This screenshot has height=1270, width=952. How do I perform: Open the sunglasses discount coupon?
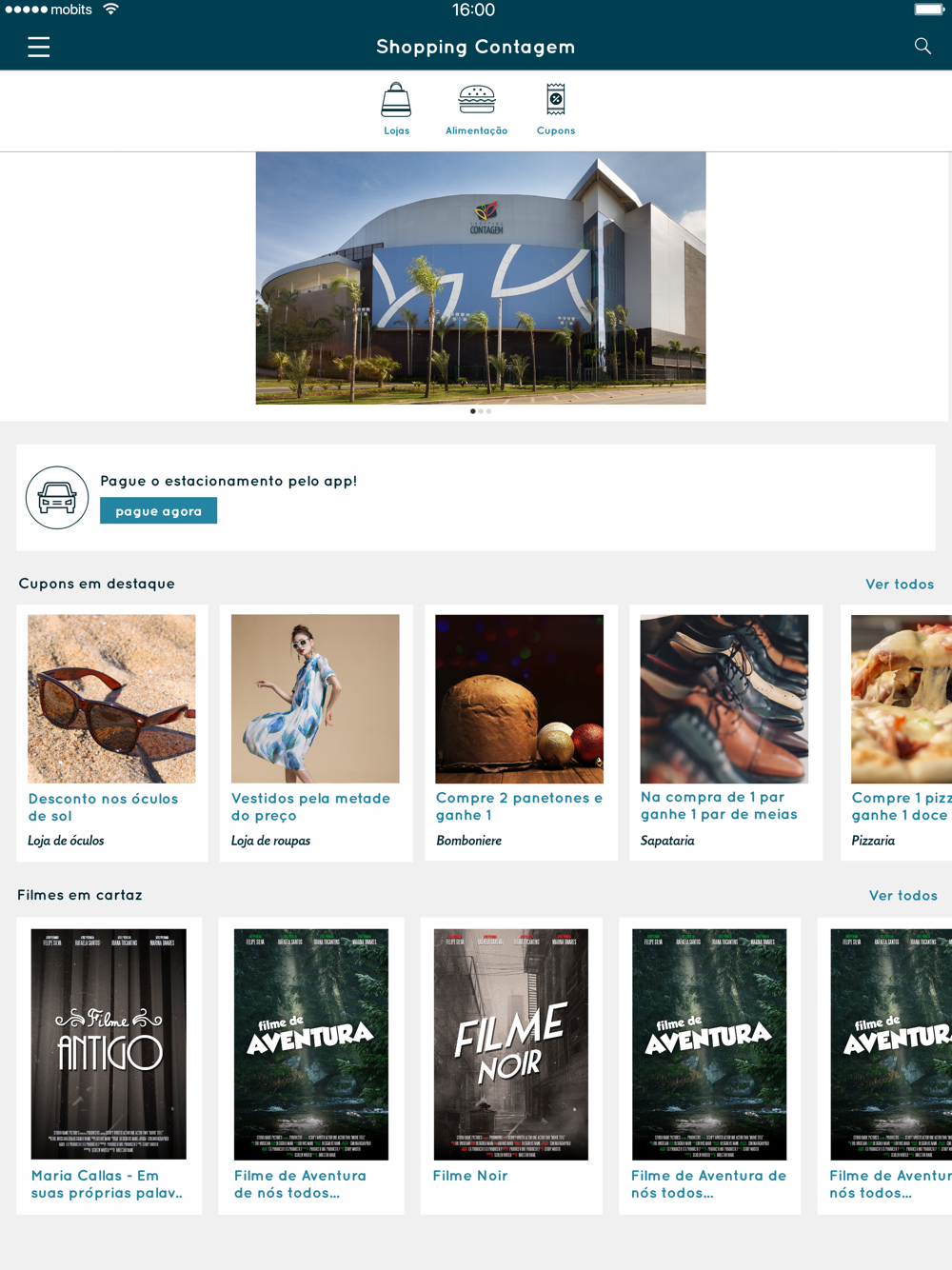(x=112, y=733)
